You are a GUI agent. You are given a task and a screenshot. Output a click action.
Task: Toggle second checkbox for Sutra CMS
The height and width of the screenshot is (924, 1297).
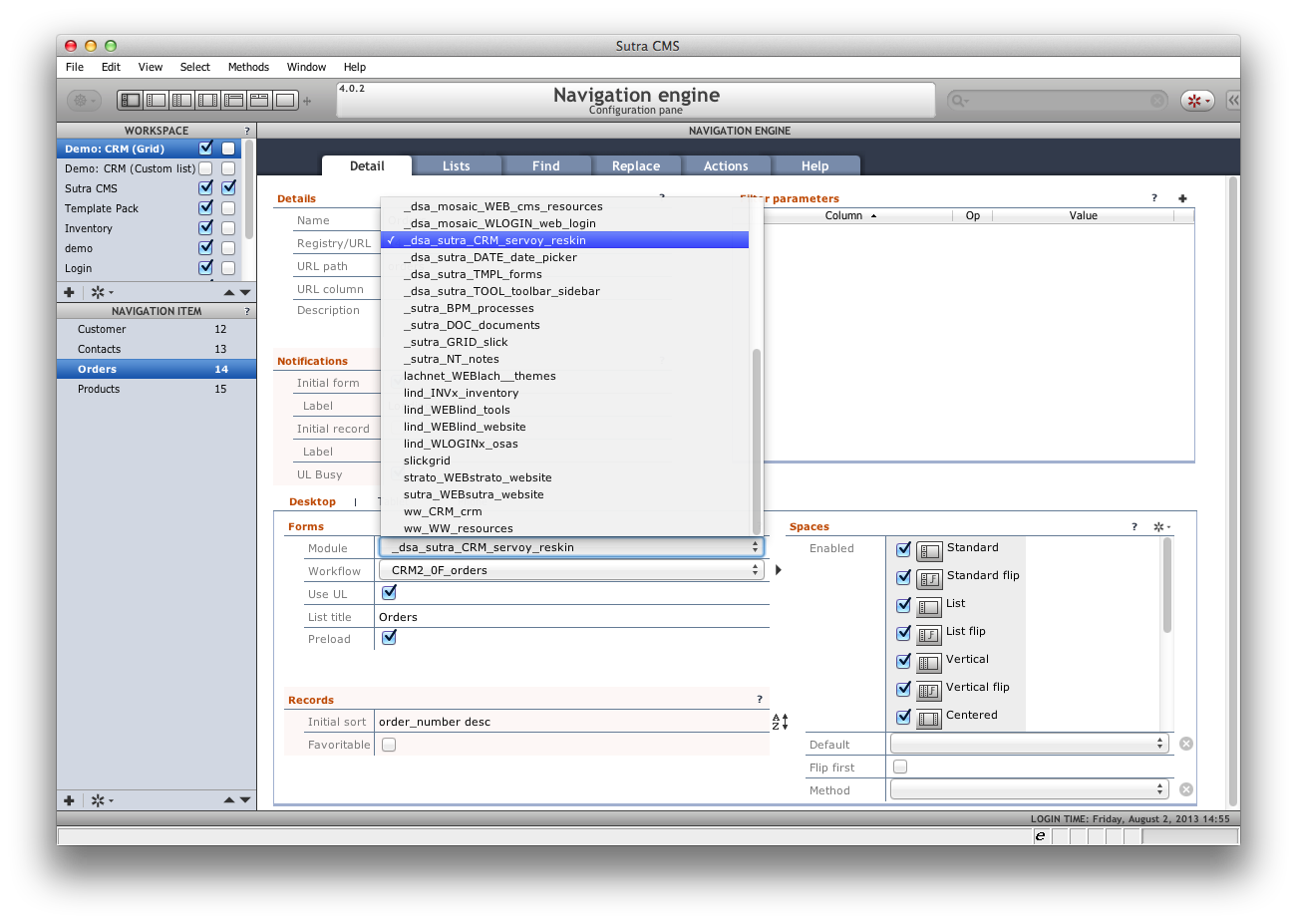tap(228, 187)
